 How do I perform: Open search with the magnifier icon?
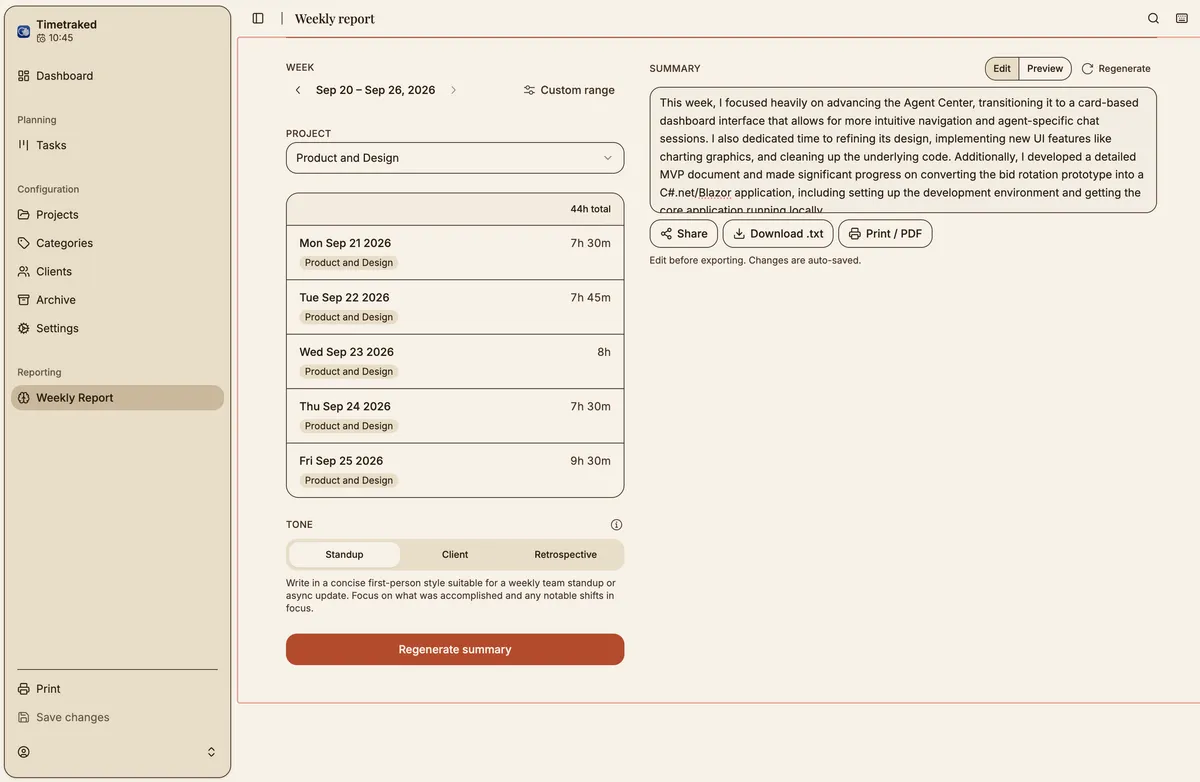tap(1154, 18)
